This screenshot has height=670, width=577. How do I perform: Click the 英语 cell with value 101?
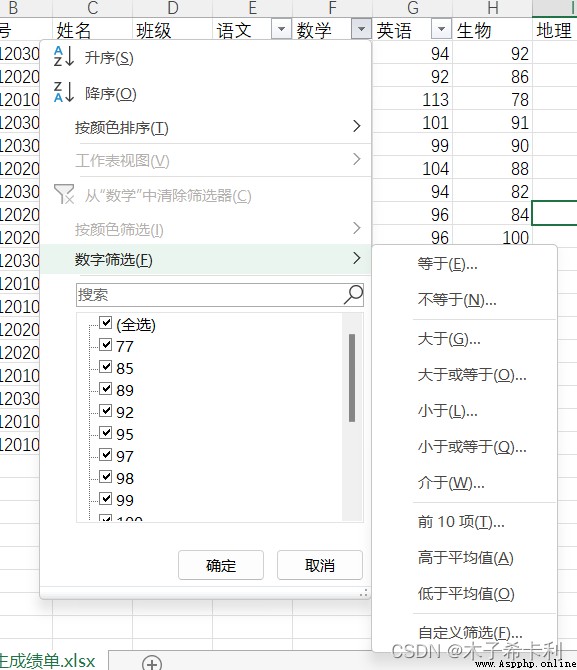tap(412, 122)
